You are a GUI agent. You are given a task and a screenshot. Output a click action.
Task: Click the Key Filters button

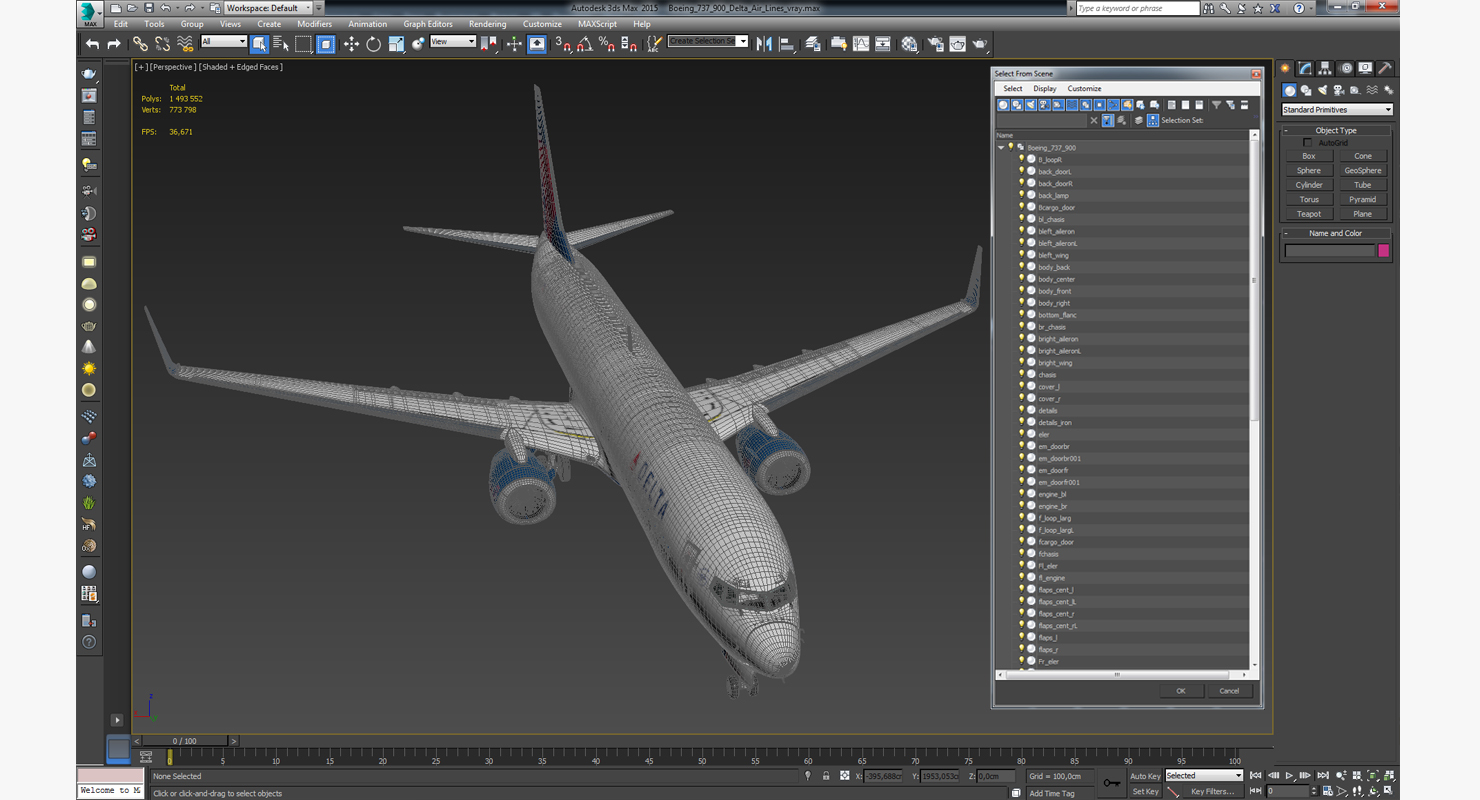pos(1211,792)
